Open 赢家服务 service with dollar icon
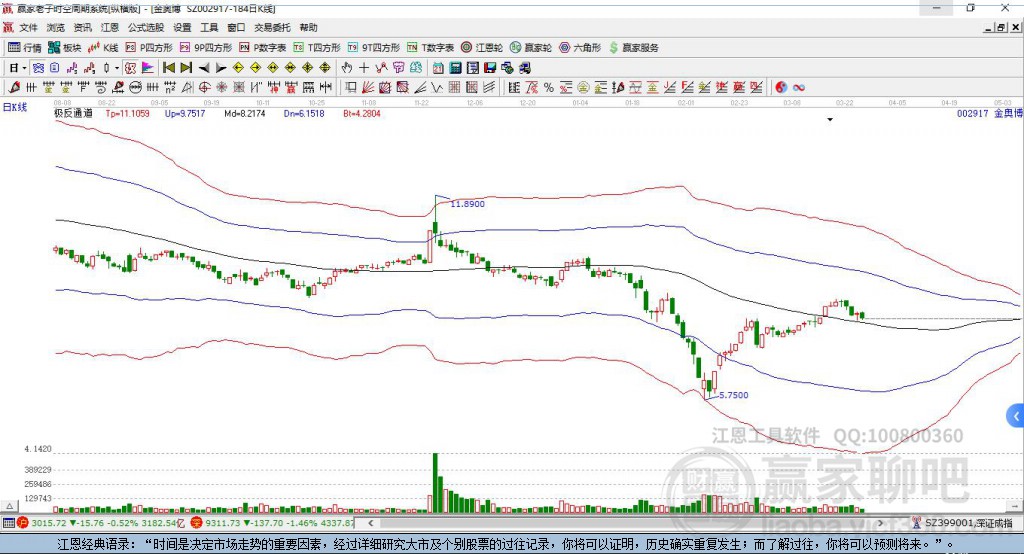This screenshot has width=1024, height=554. tap(633, 48)
